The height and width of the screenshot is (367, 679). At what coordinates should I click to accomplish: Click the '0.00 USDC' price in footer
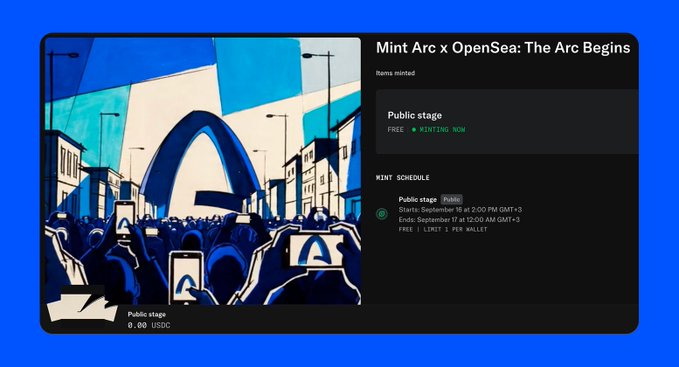(x=149, y=325)
